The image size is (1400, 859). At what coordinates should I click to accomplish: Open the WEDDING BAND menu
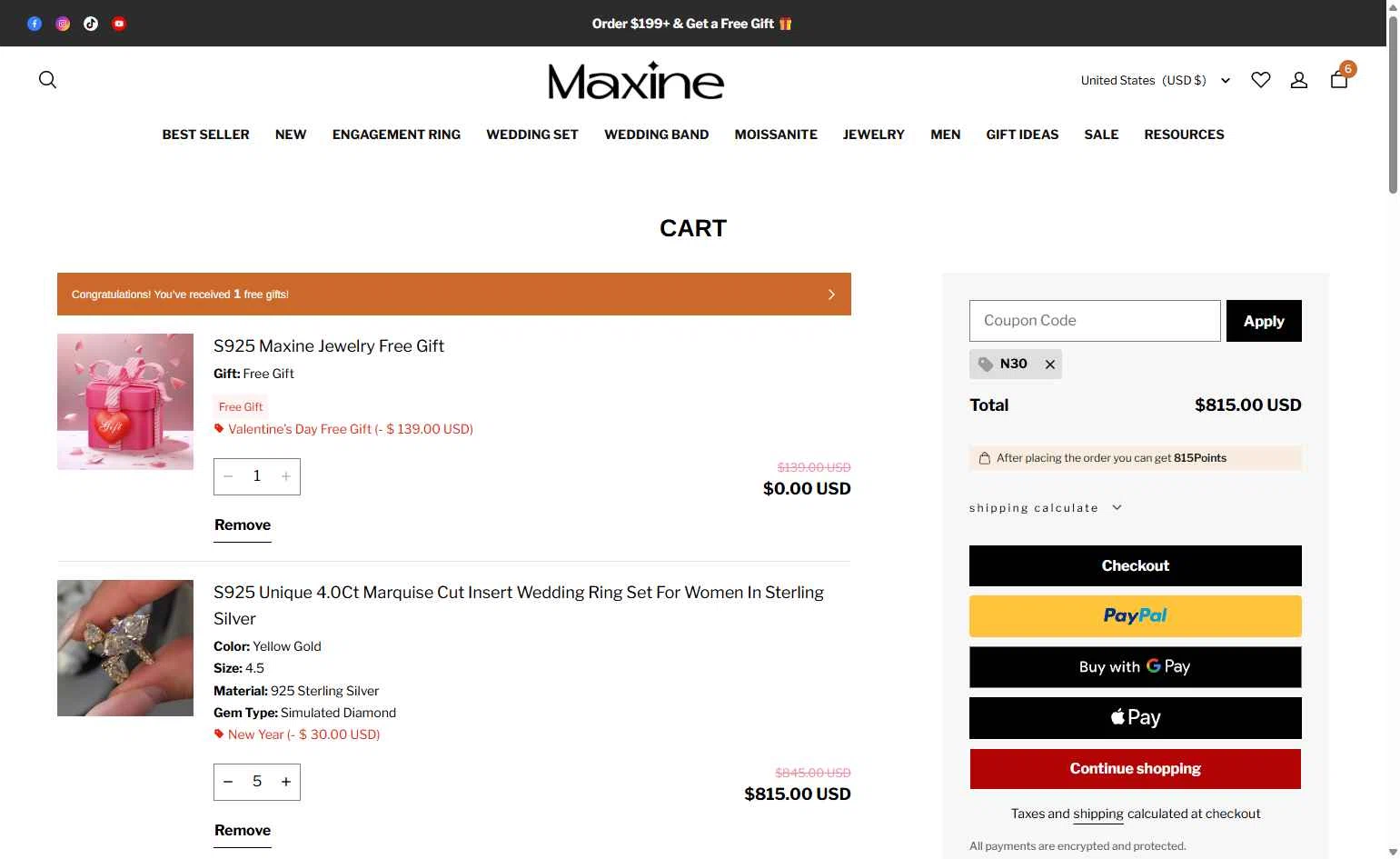pyautogui.click(x=657, y=135)
